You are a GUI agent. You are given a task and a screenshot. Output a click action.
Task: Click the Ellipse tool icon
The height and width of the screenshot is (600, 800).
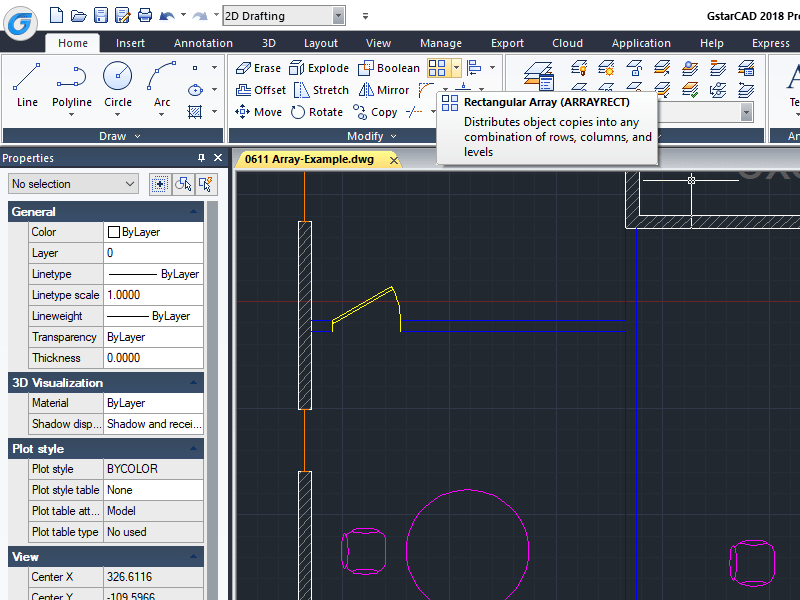[195, 90]
